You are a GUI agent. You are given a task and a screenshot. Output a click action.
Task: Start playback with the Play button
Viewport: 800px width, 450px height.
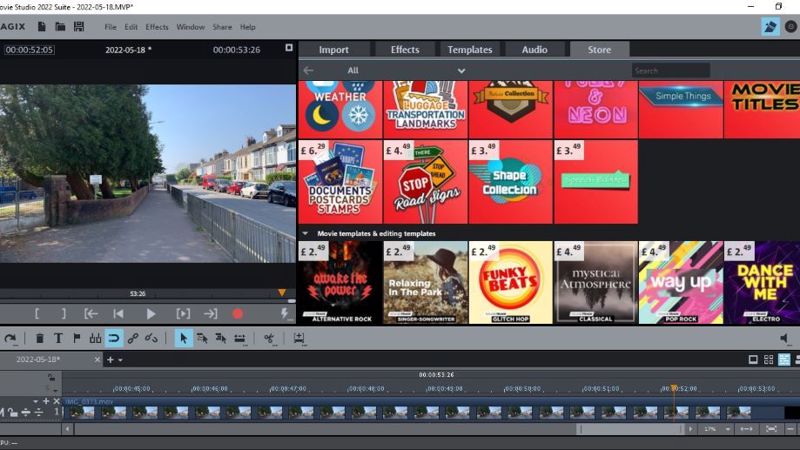[x=151, y=314]
